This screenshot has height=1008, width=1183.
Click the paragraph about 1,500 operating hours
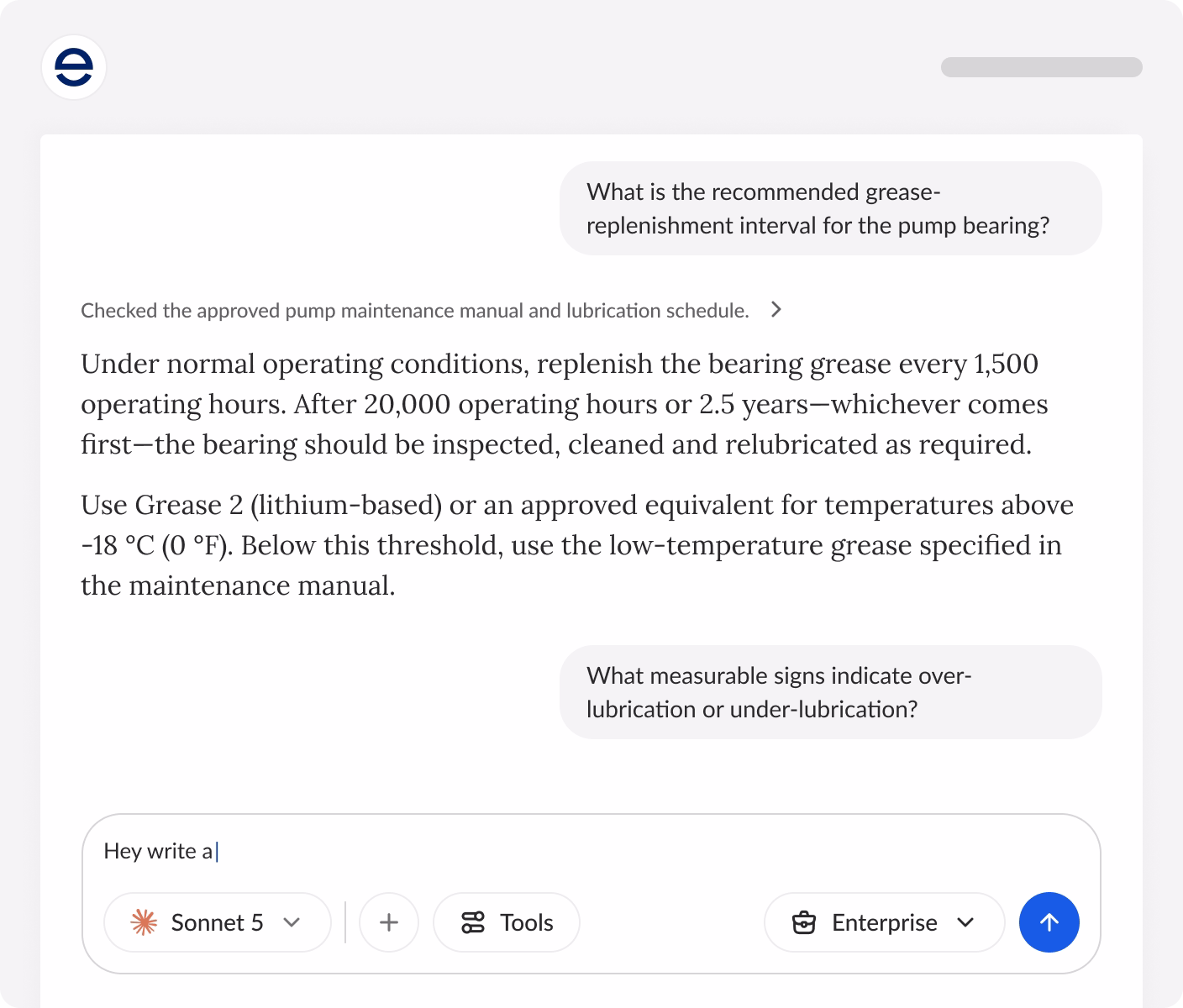(x=565, y=404)
